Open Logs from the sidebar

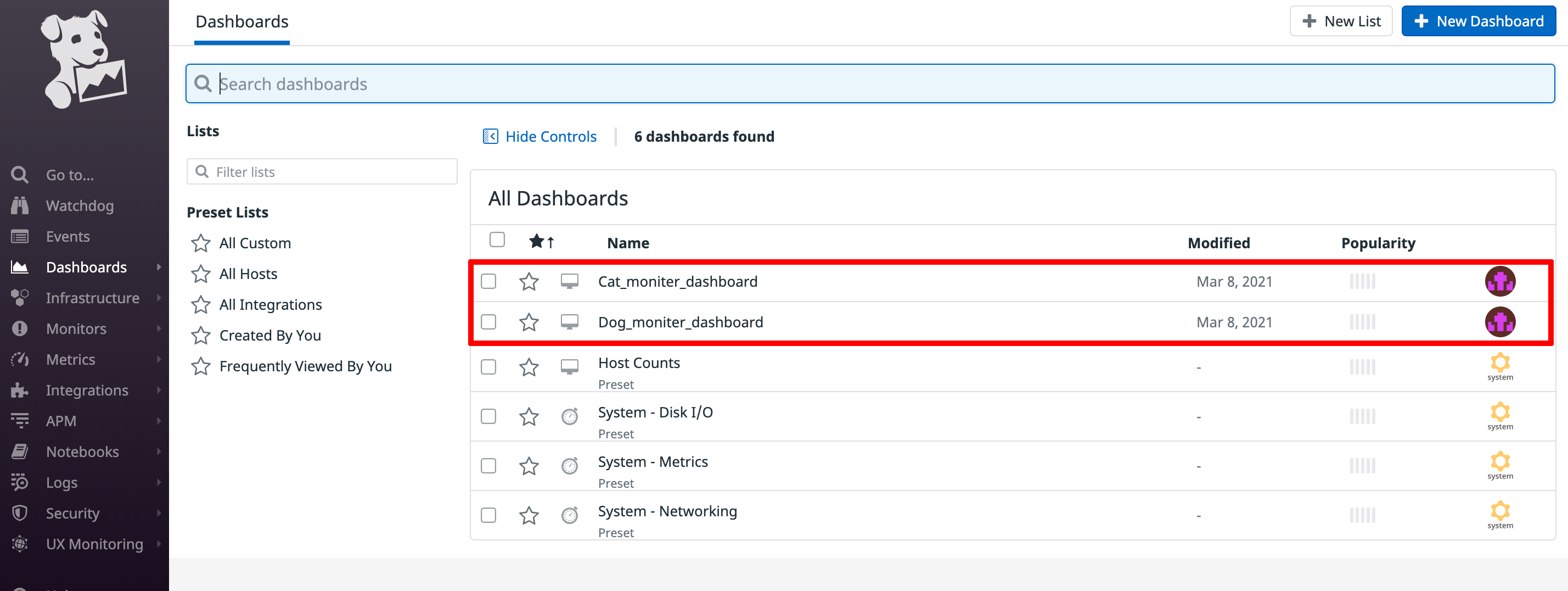61,482
